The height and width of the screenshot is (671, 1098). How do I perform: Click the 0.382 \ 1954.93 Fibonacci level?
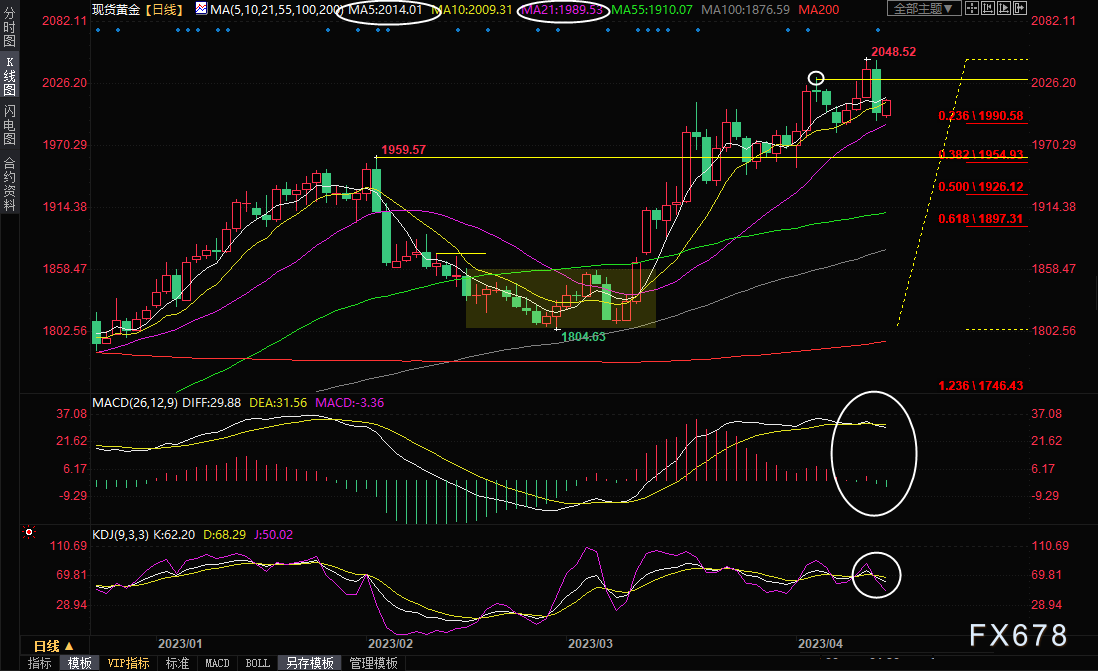[x=981, y=154]
